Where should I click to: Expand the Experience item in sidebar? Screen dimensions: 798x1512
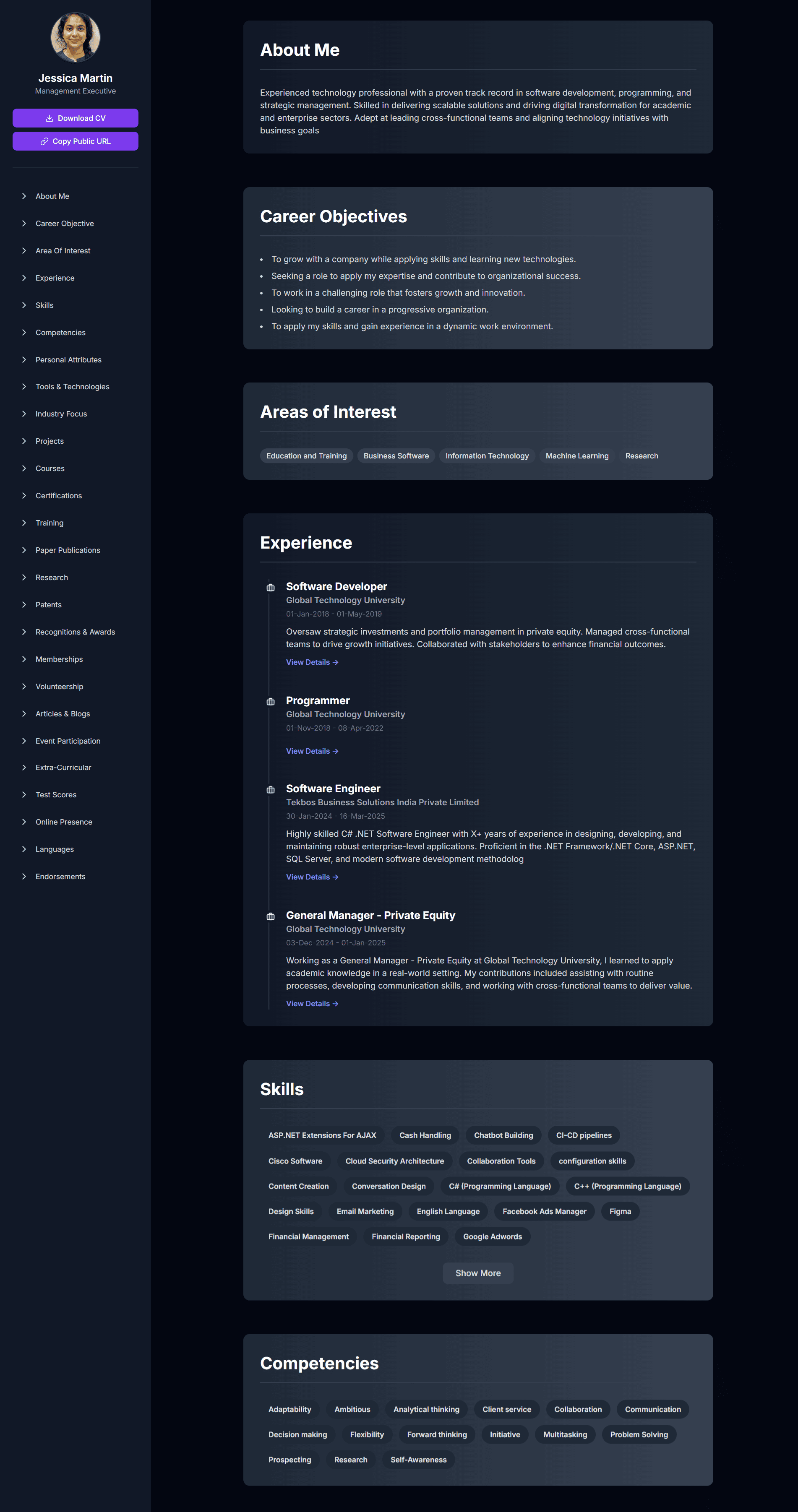click(55, 278)
